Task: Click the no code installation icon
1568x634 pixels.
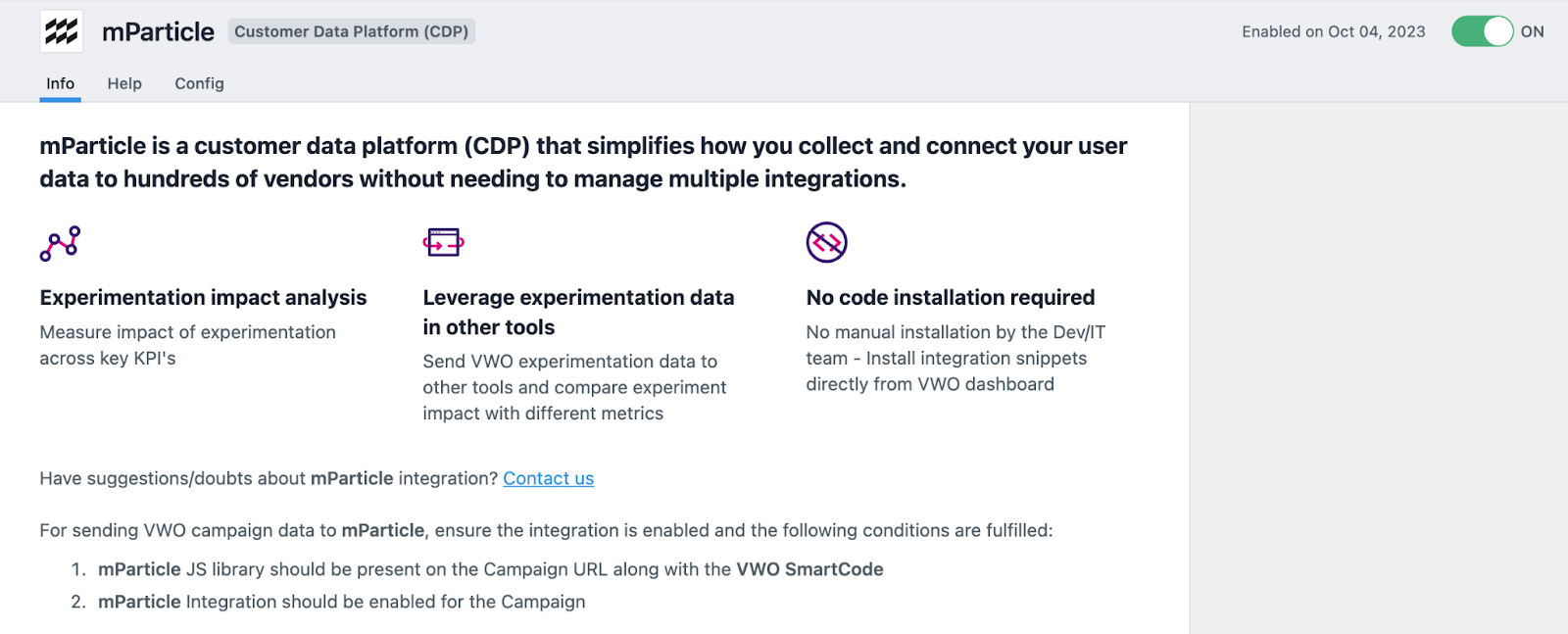Action: point(826,242)
